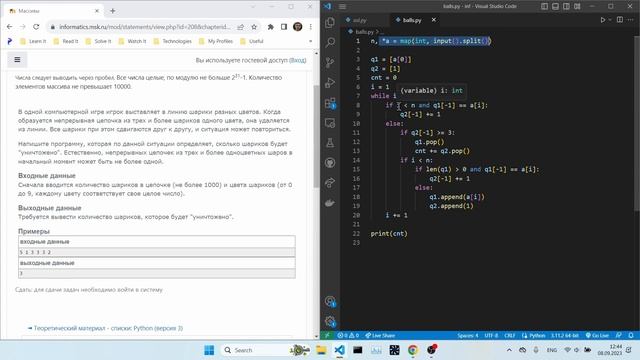The image size is (640, 360).
Task: Go back in the Chrome browser
Action: pyautogui.click(x=9, y=27)
